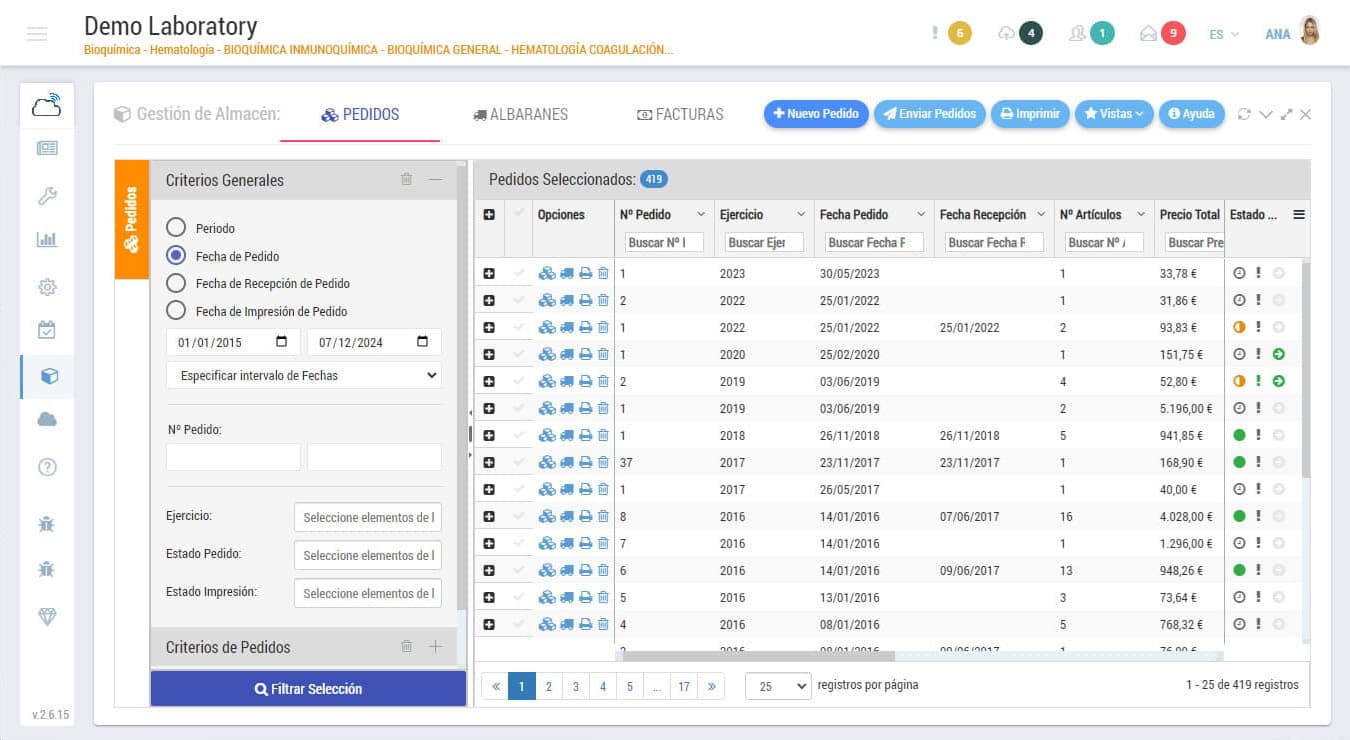The height and width of the screenshot is (740, 1350).
Task: Open the Nº Pedido column dropdown arrow
Action: (700, 214)
